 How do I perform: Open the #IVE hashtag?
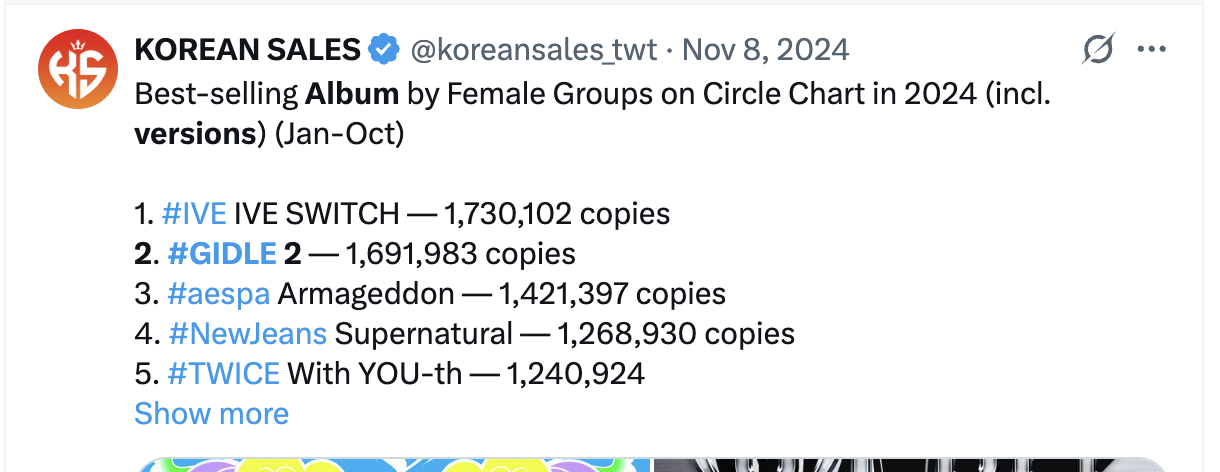pyautogui.click(x=193, y=214)
